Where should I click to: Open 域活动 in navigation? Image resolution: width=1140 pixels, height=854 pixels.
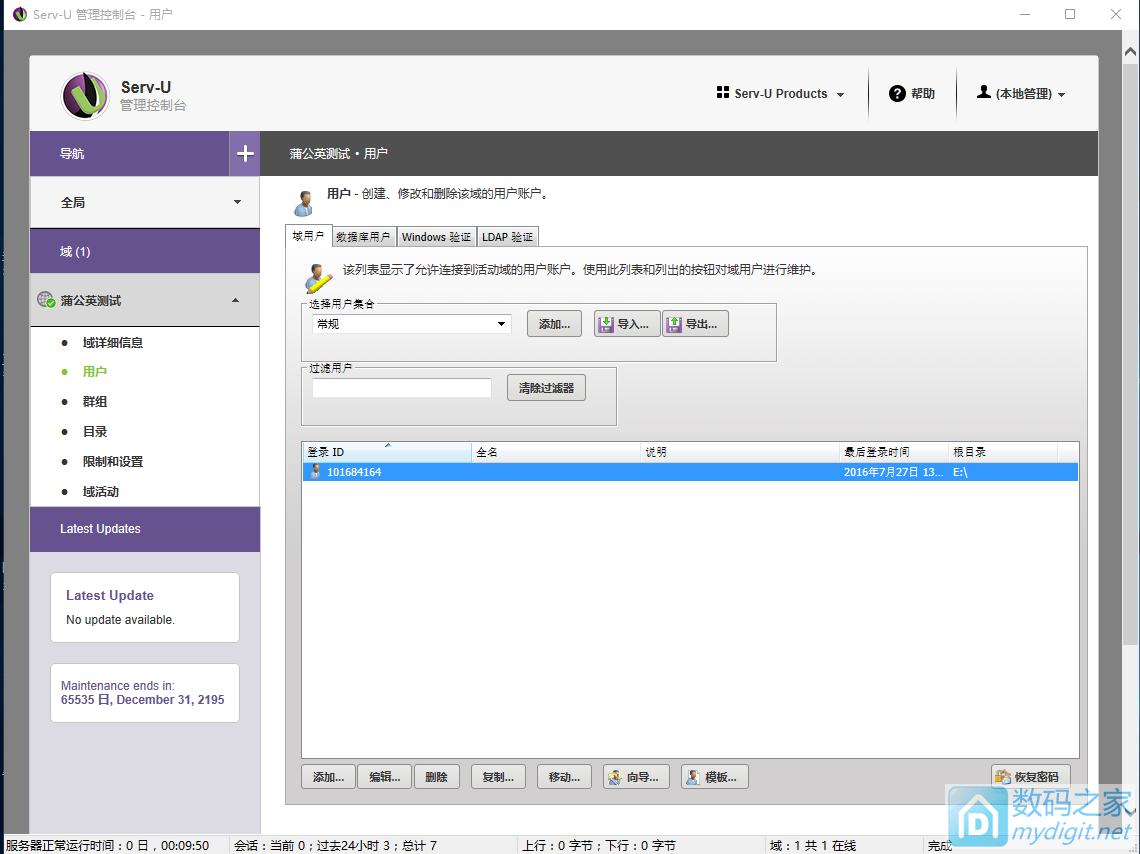(x=100, y=491)
